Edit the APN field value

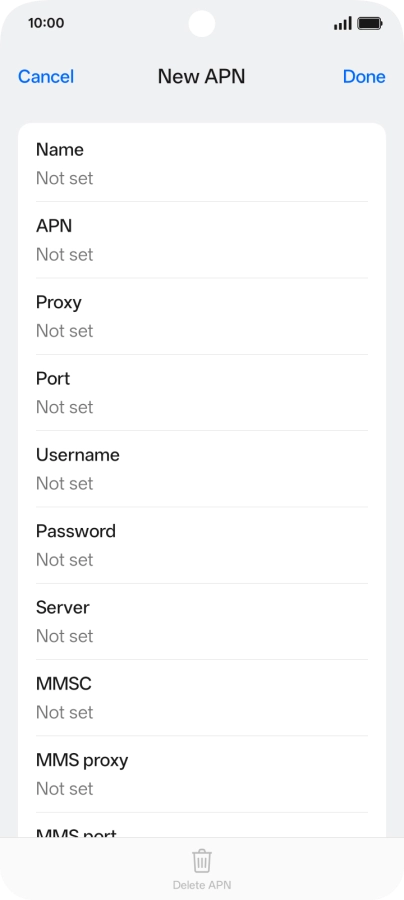(202, 240)
